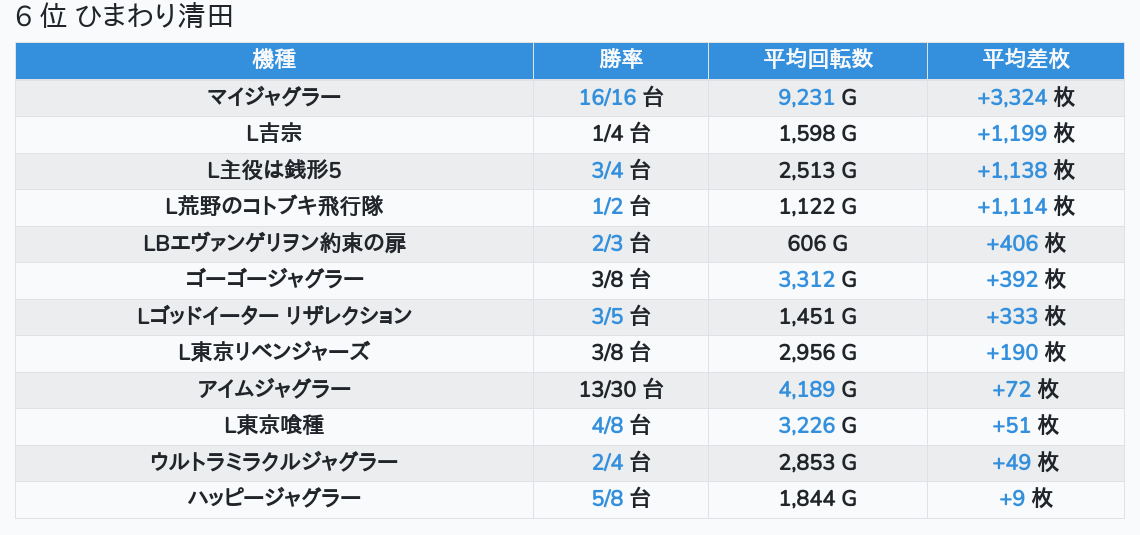Select the ゴーゴージャグラー machine name
Image resolution: width=1140 pixels, height=535 pixels.
coord(274,279)
